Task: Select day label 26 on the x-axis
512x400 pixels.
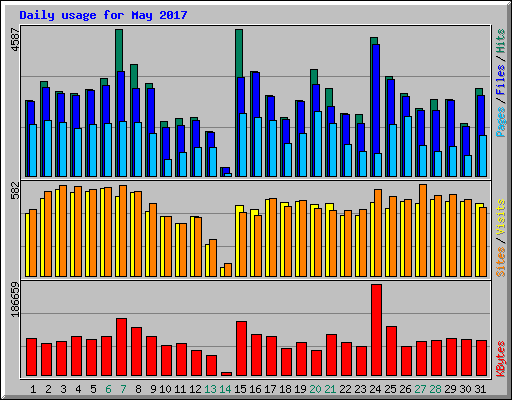Action: pos(405,389)
